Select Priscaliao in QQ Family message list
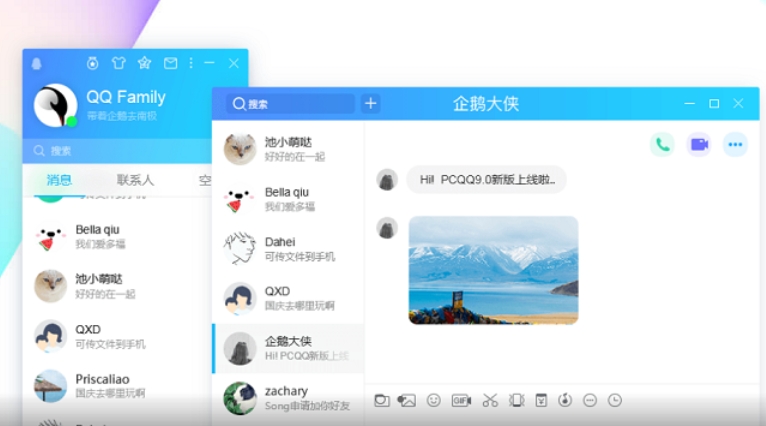The height and width of the screenshot is (426, 766). (x=117, y=386)
